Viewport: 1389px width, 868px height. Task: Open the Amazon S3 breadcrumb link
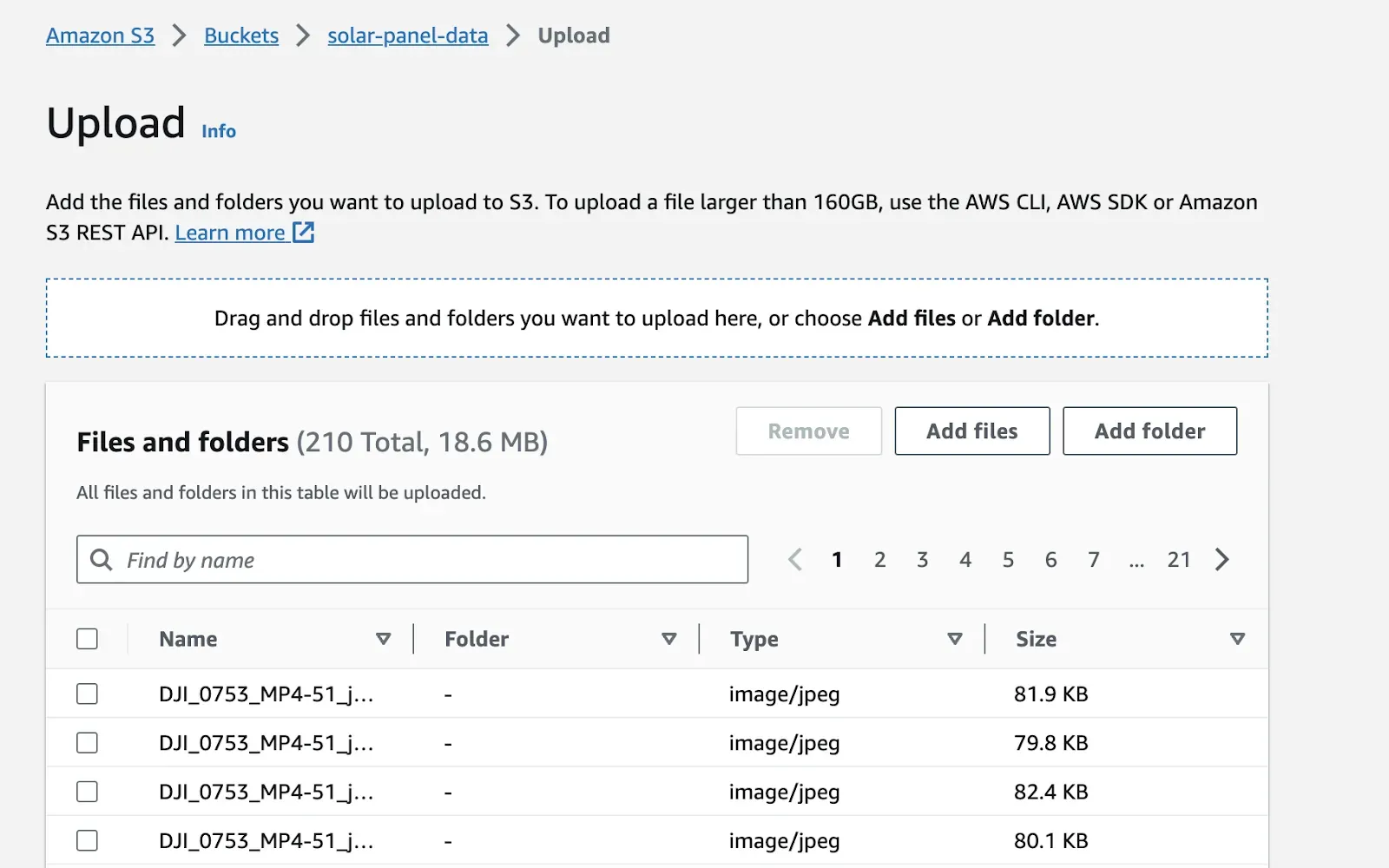point(100,36)
